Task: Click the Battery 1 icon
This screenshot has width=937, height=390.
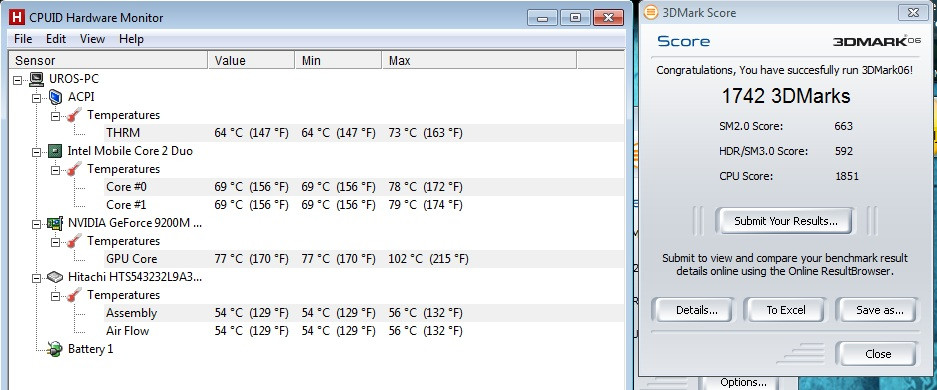Action: point(56,349)
